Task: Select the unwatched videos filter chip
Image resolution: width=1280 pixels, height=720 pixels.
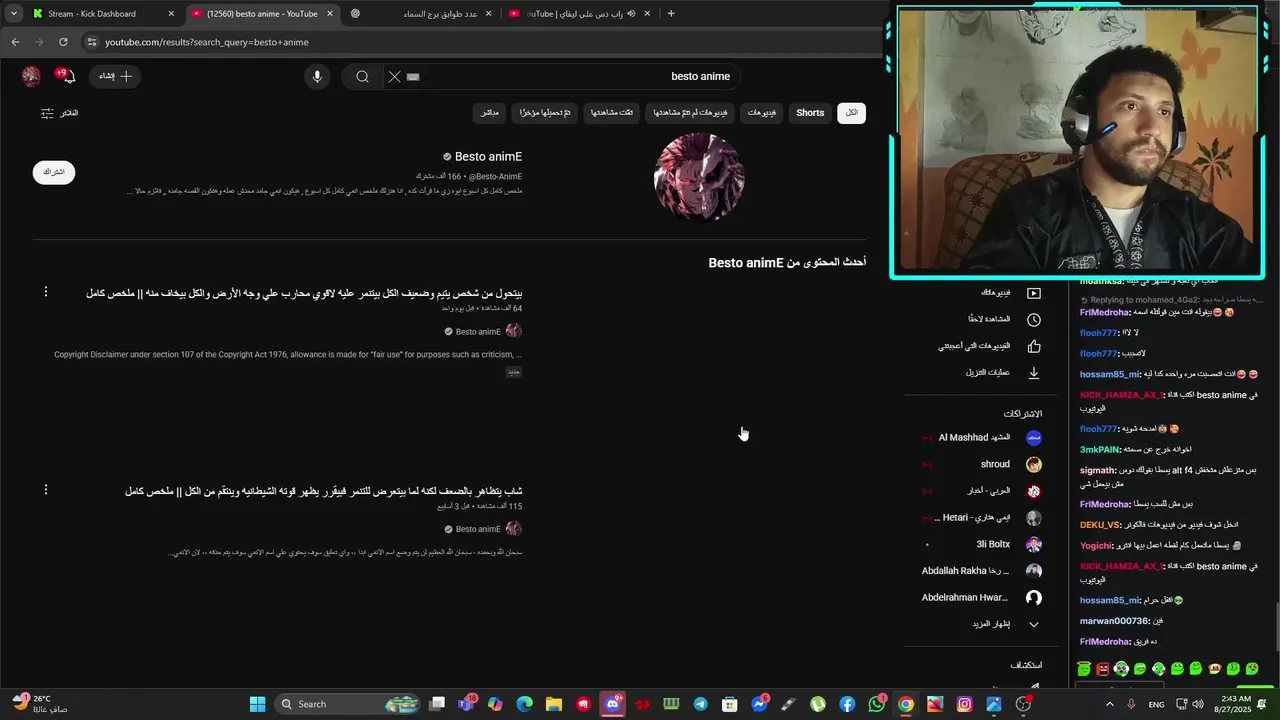Action: point(690,113)
